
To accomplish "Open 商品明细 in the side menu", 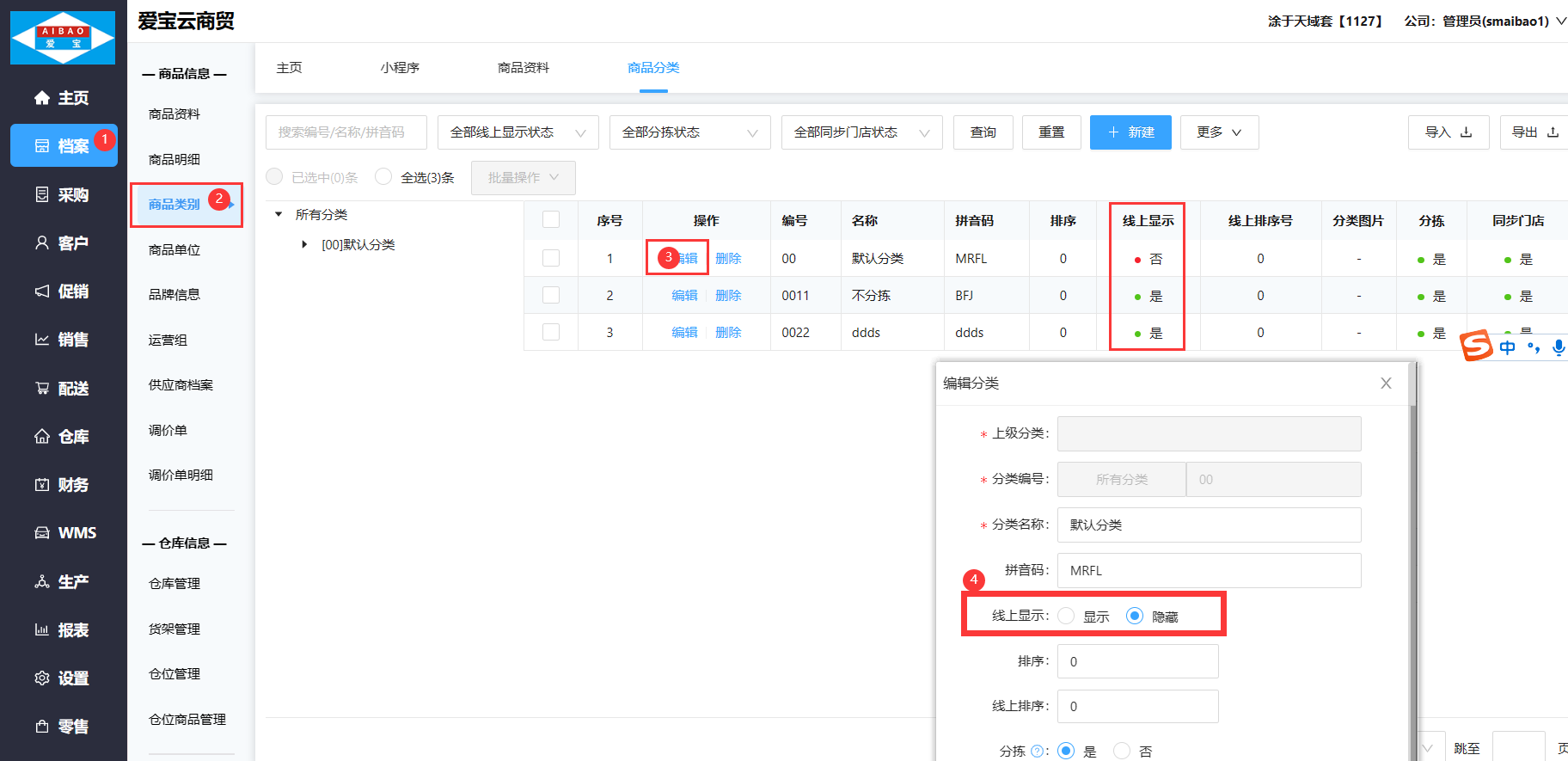I will coord(175,159).
